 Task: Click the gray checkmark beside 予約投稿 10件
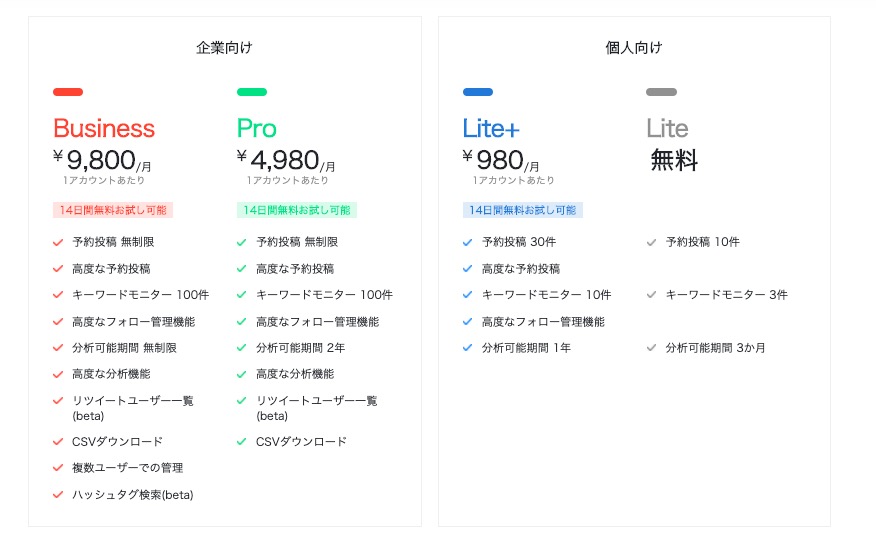(x=651, y=242)
